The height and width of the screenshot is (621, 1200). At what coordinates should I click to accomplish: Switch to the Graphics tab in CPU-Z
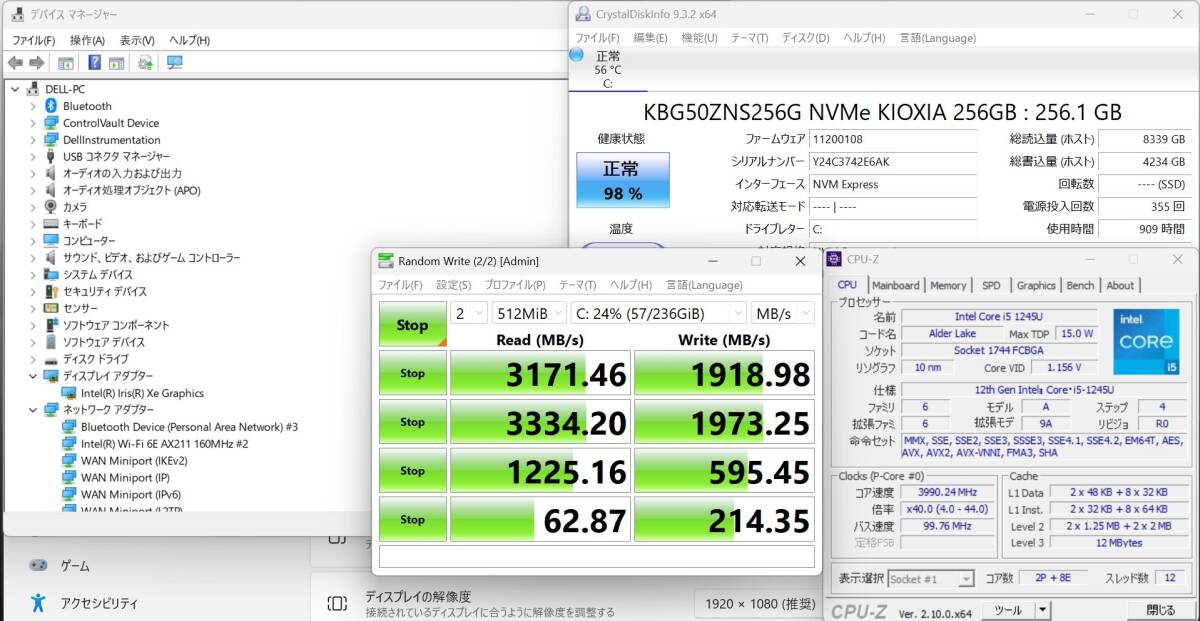tap(1036, 285)
